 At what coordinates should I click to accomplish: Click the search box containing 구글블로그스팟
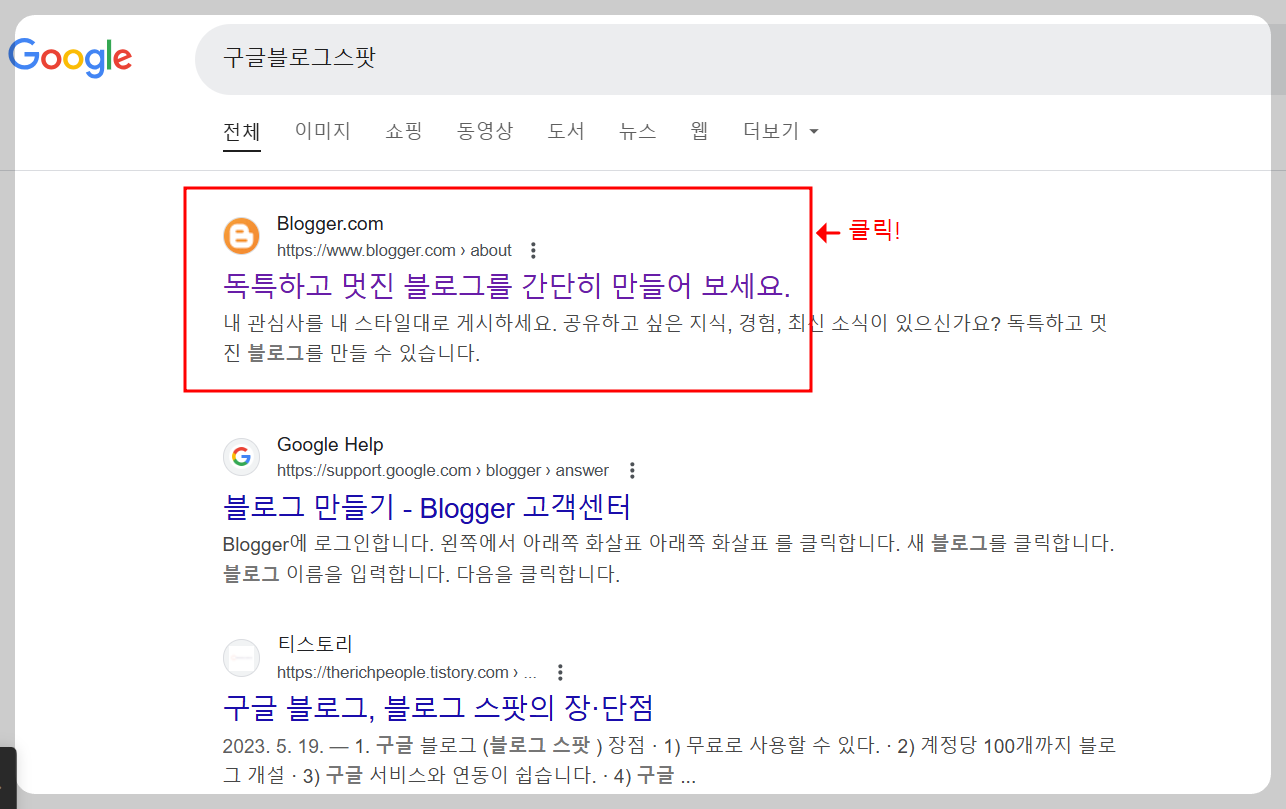click(x=740, y=57)
